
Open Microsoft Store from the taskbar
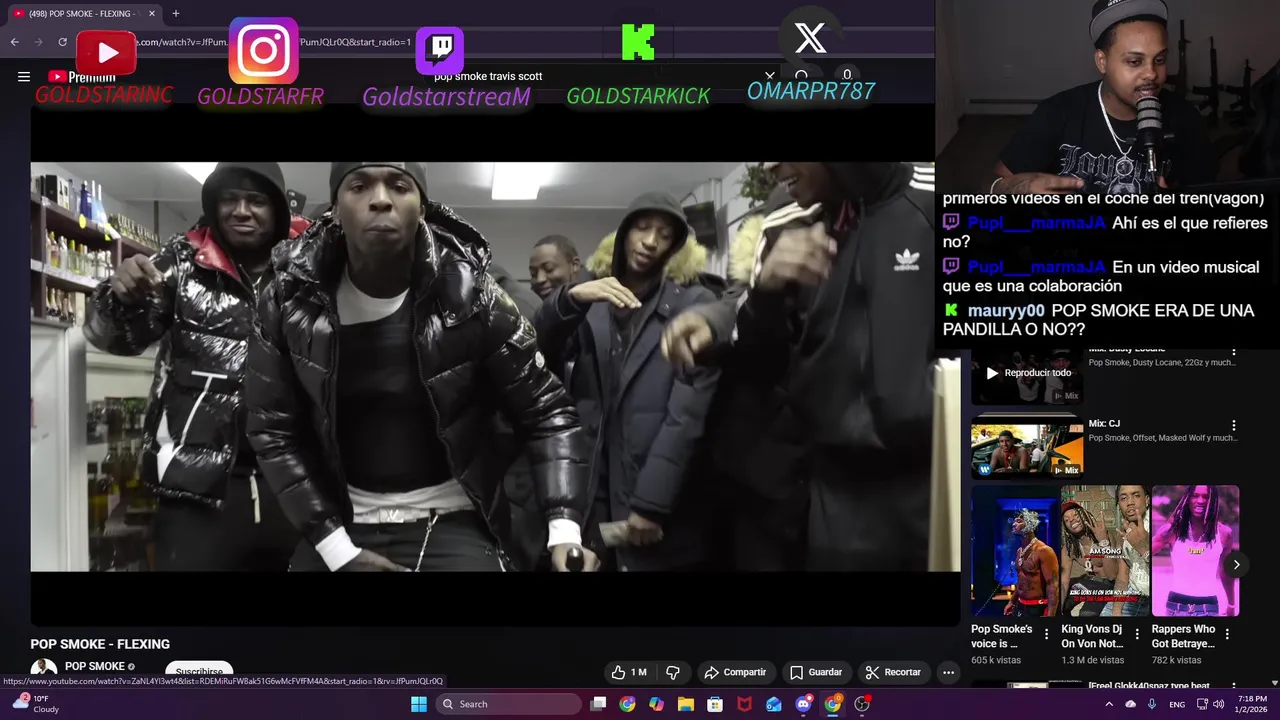(715, 704)
